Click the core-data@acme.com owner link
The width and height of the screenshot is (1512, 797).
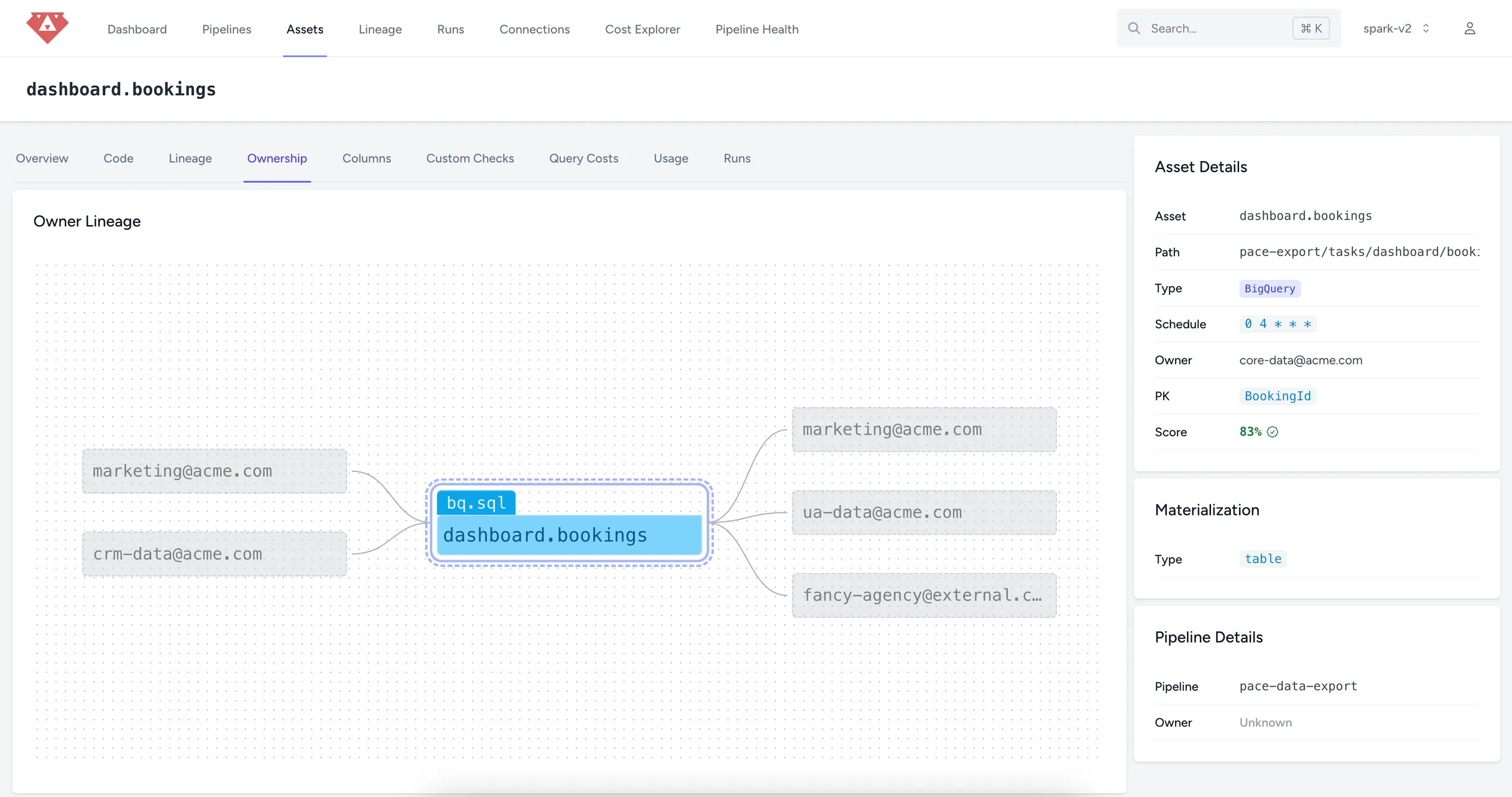1301,360
